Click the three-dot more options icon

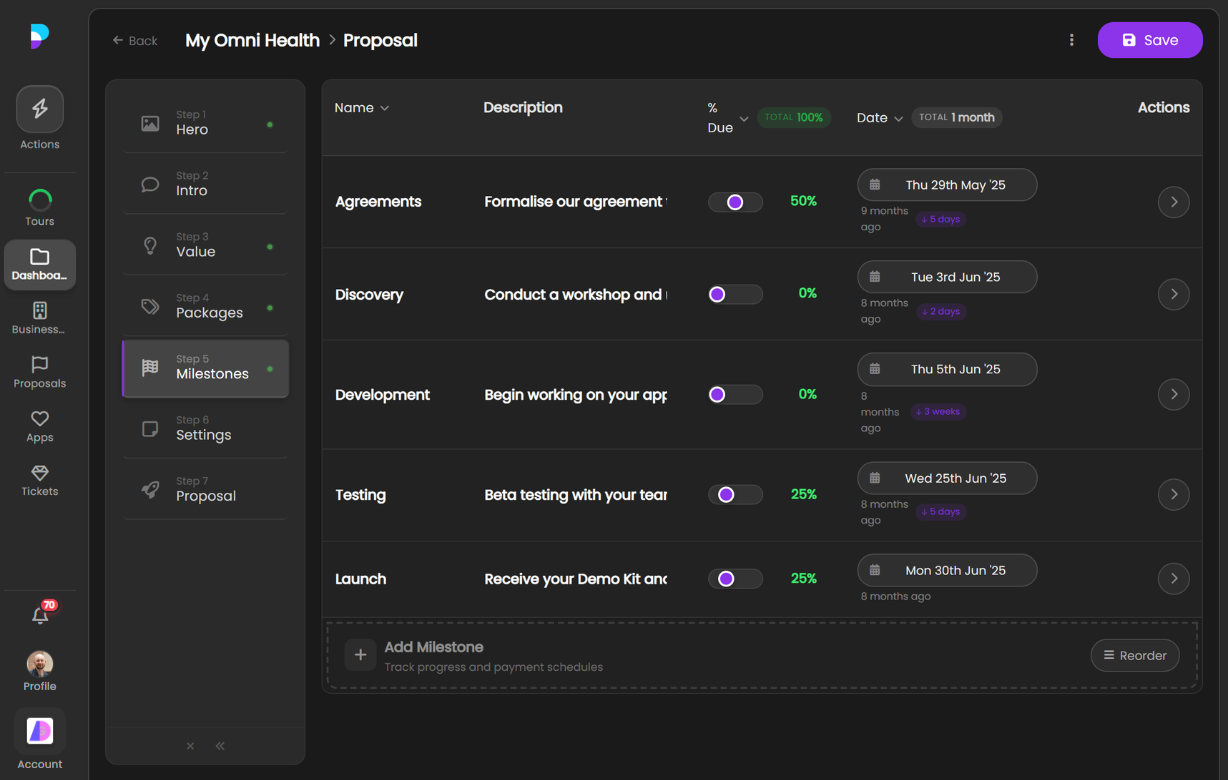(x=1071, y=40)
